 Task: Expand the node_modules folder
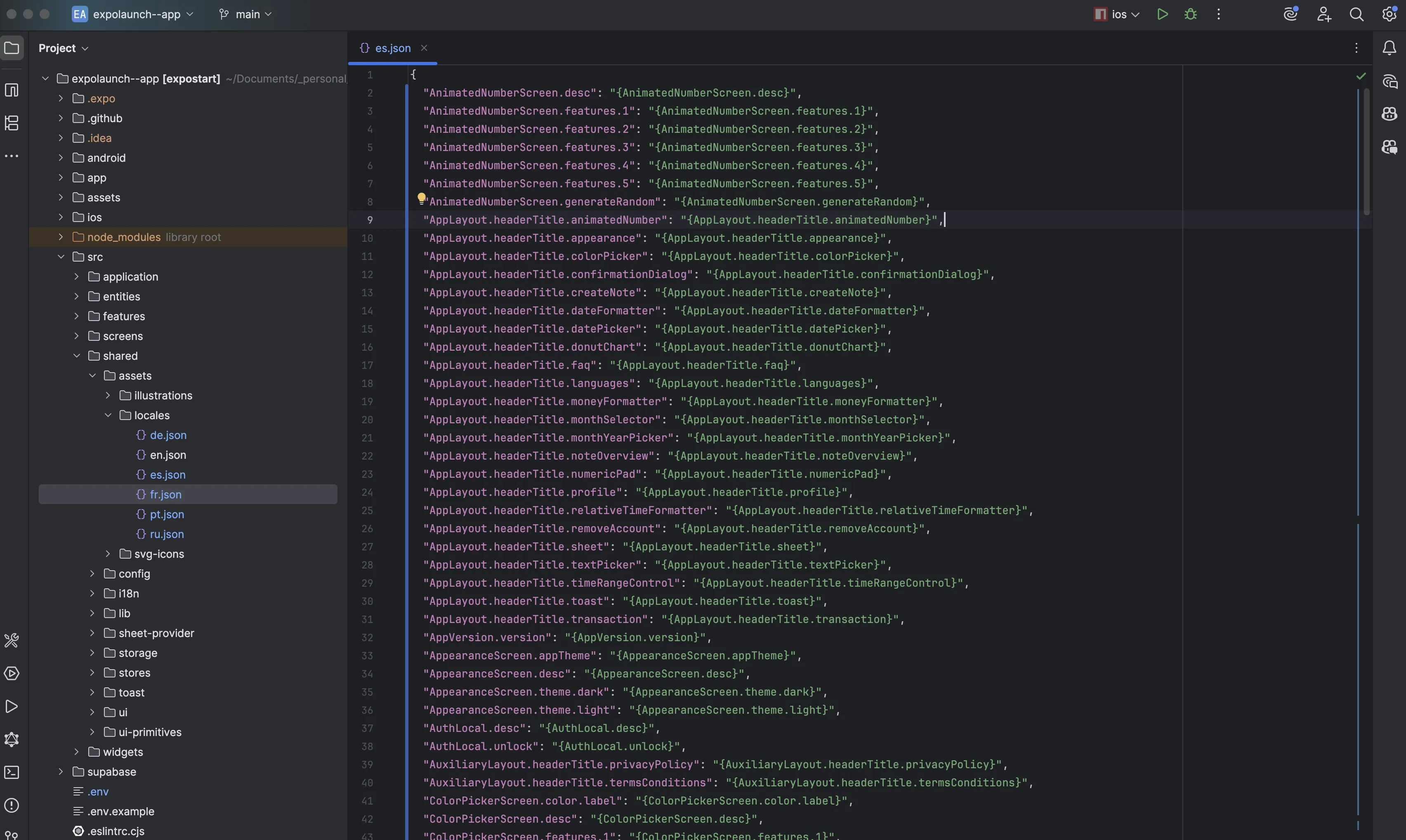pos(61,237)
